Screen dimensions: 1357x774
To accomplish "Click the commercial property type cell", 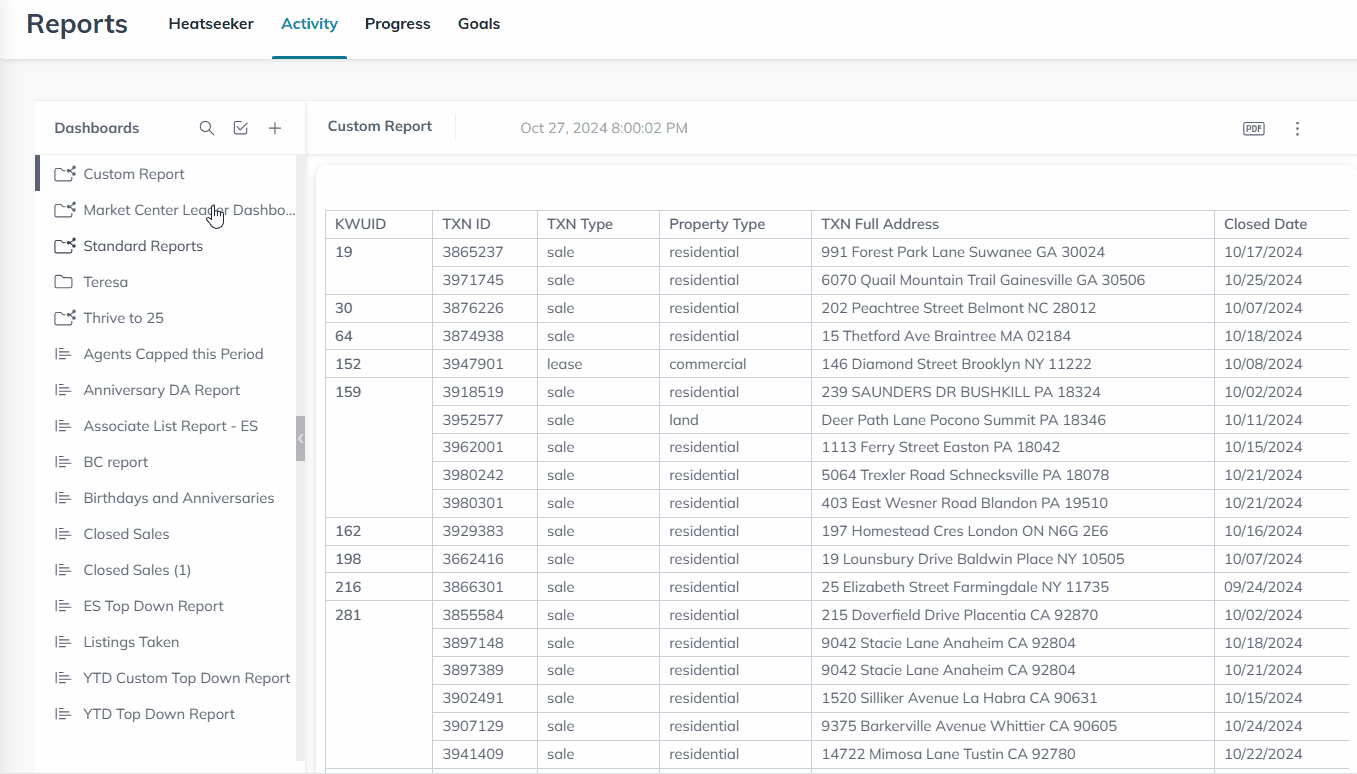I will pyautogui.click(x=735, y=364).
